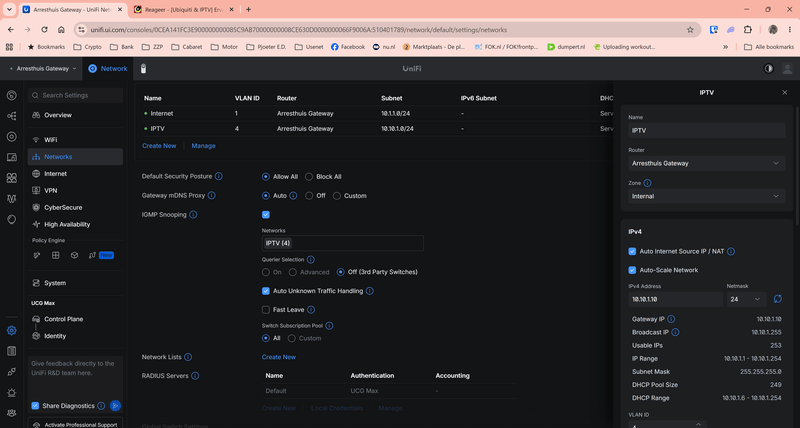Click the device icon next to Network tab
The width and height of the screenshot is (800, 428).
pyautogui.click(x=143, y=68)
